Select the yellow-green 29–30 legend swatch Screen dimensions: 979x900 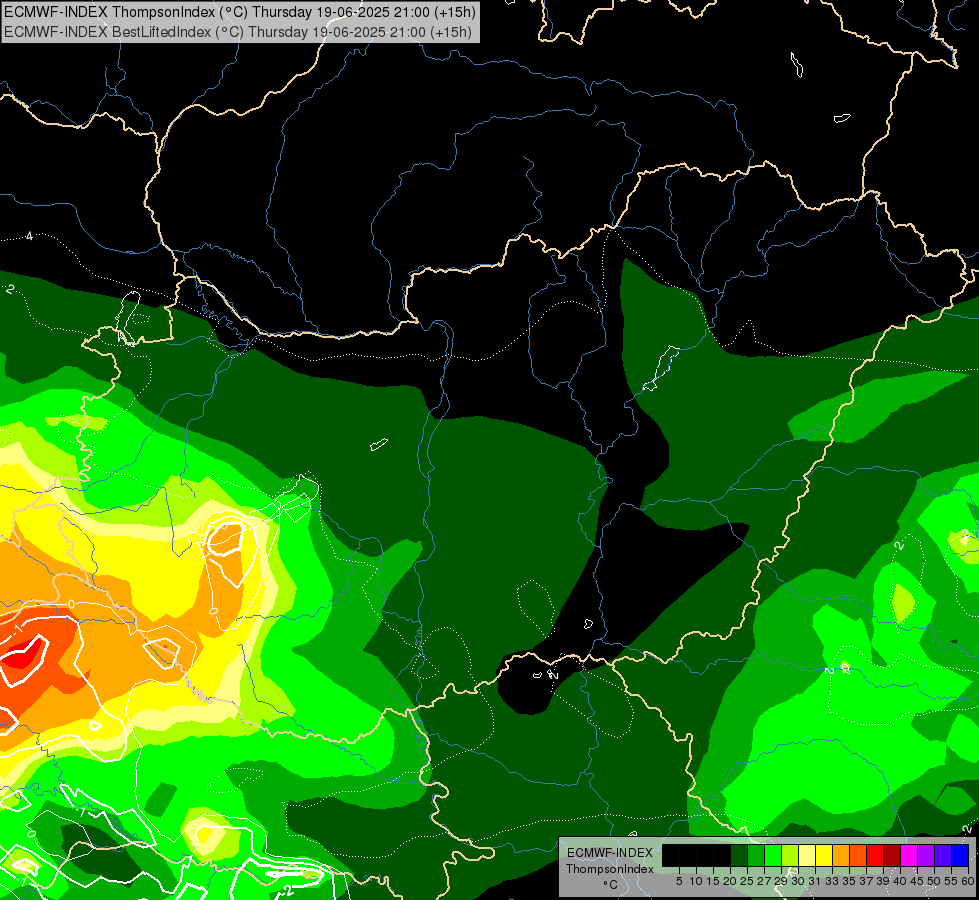(x=790, y=855)
